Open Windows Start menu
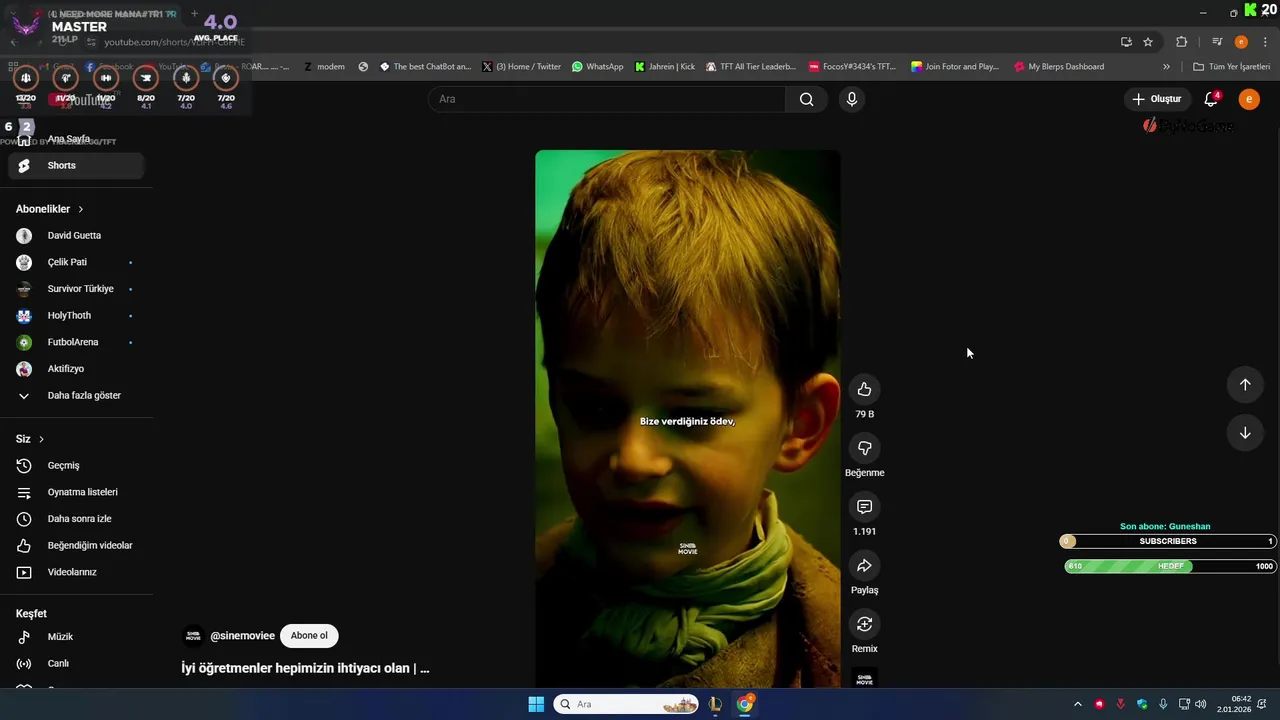 coord(536,704)
